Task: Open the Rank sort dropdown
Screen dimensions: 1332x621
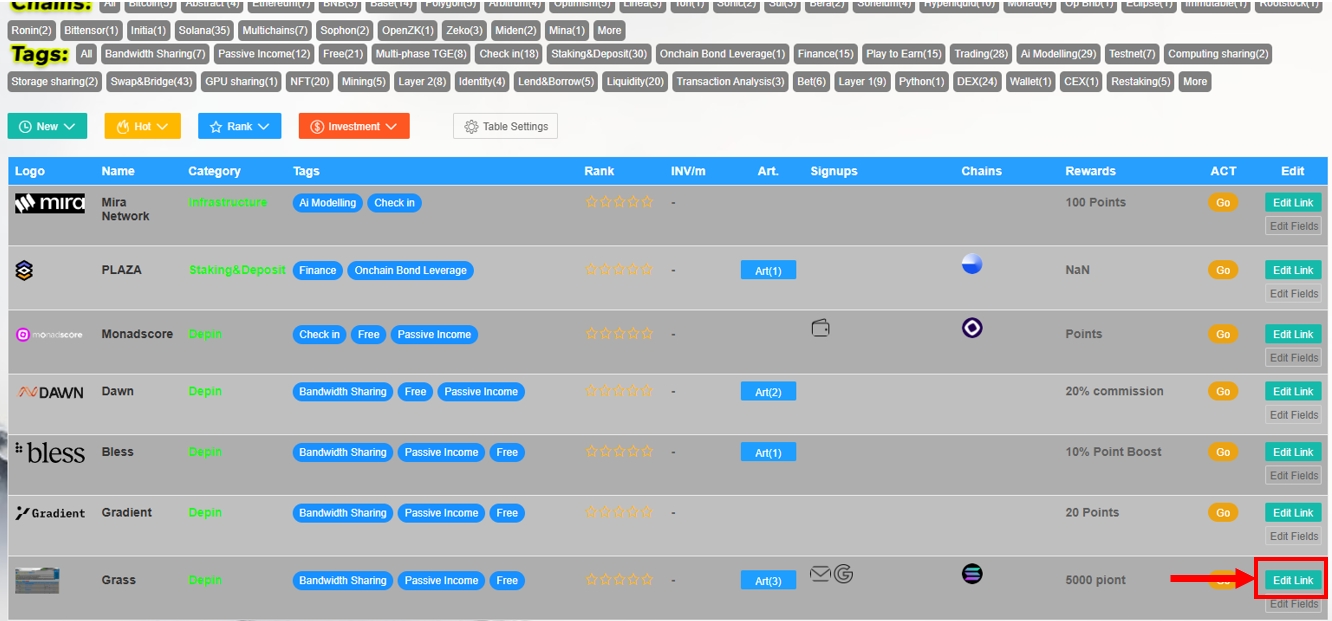Action: (x=240, y=126)
